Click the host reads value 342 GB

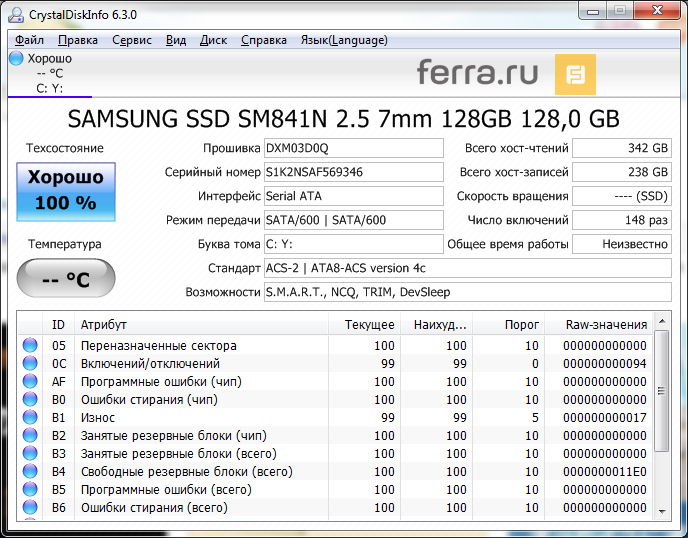(622, 148)
